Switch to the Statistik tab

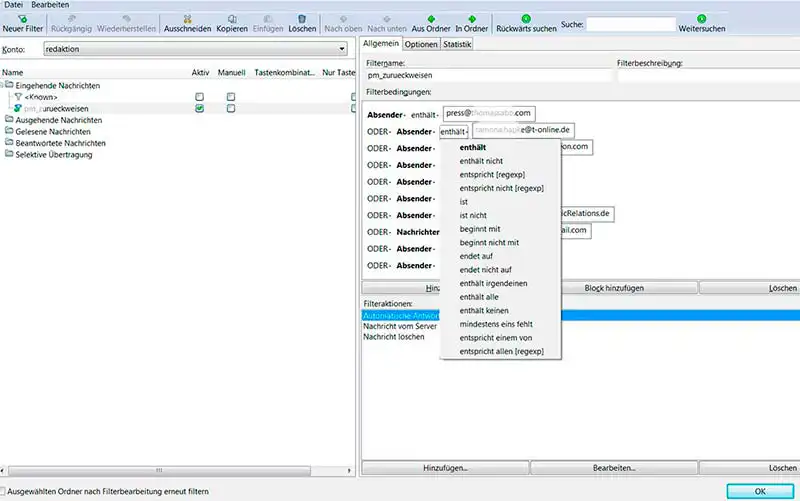point(457,44)
